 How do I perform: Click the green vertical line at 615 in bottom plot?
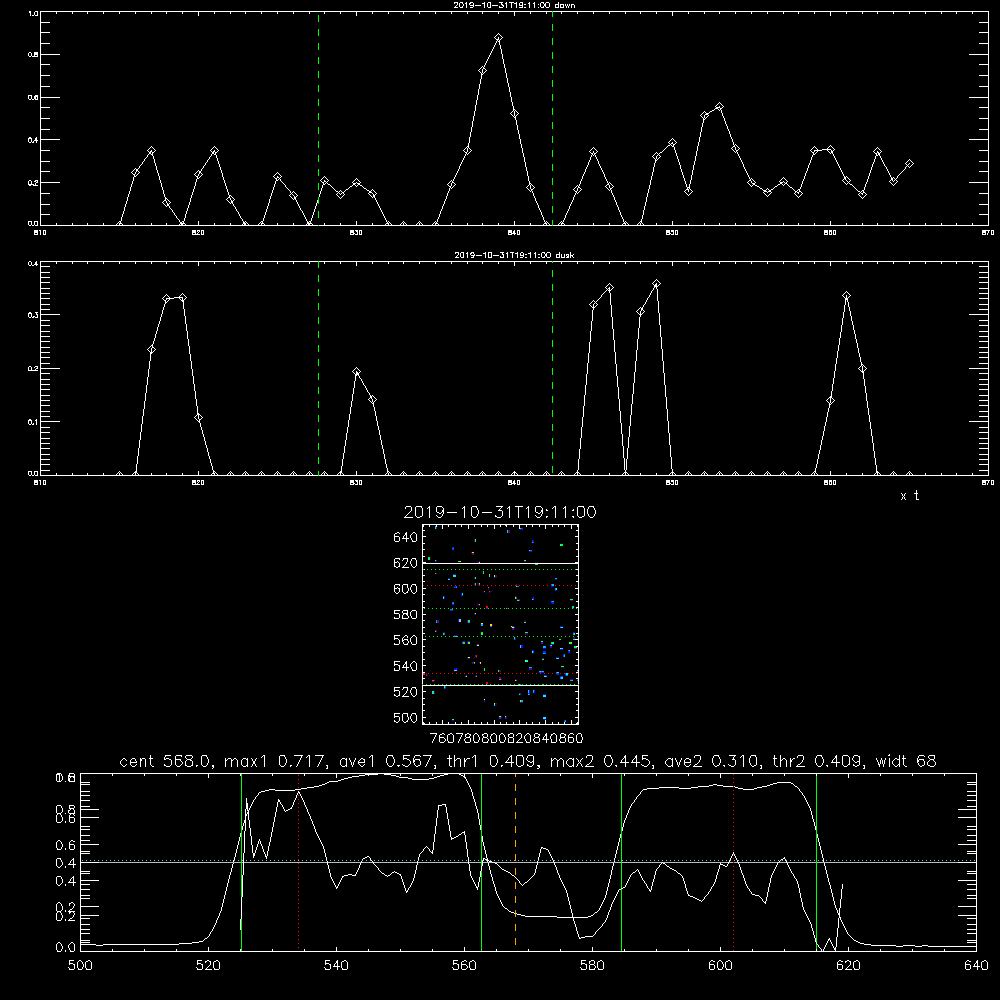pyautogui.click(x=816, y=861)
